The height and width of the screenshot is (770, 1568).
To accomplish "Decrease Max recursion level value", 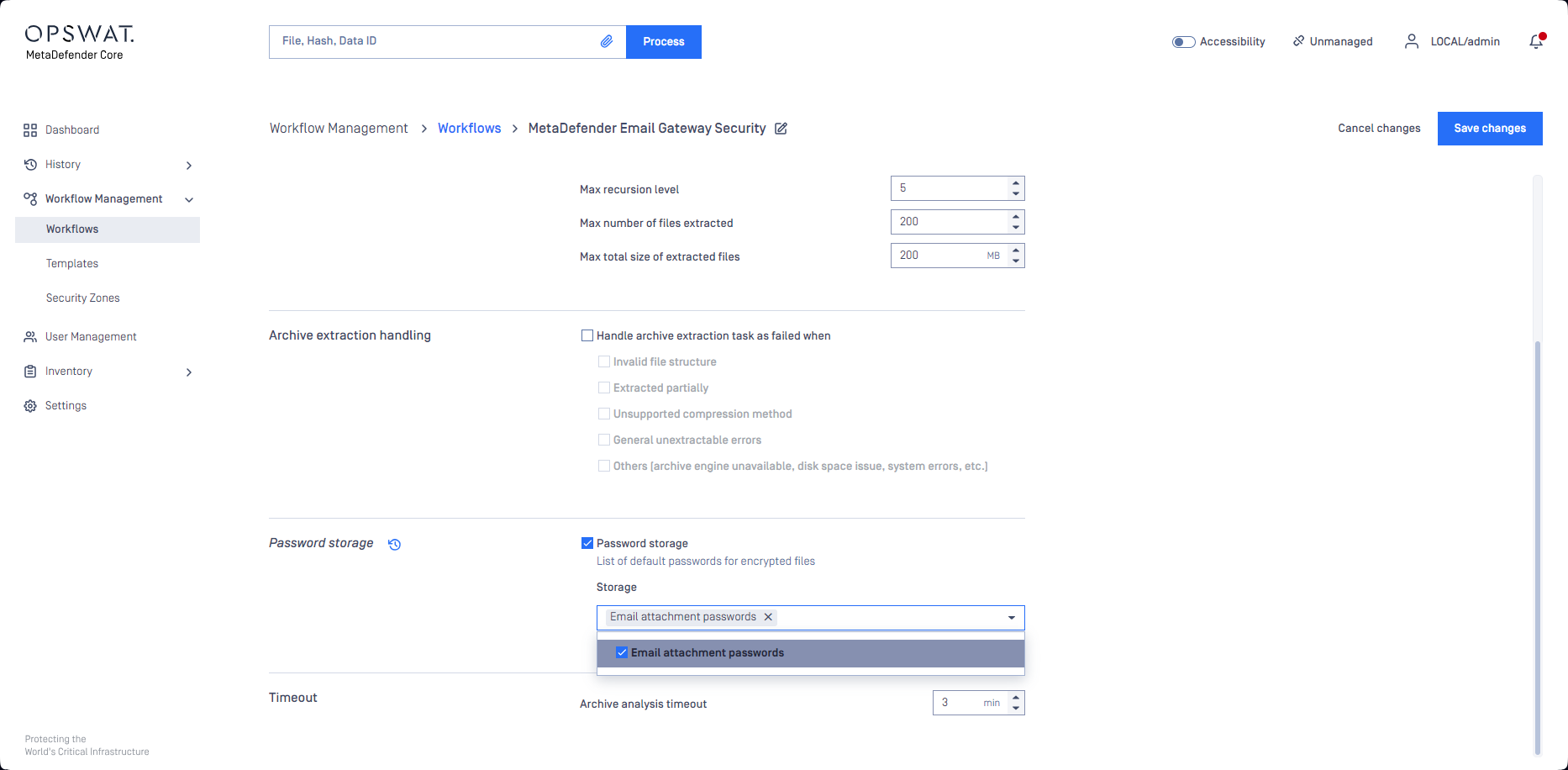I will click(x=1016, y=194).
